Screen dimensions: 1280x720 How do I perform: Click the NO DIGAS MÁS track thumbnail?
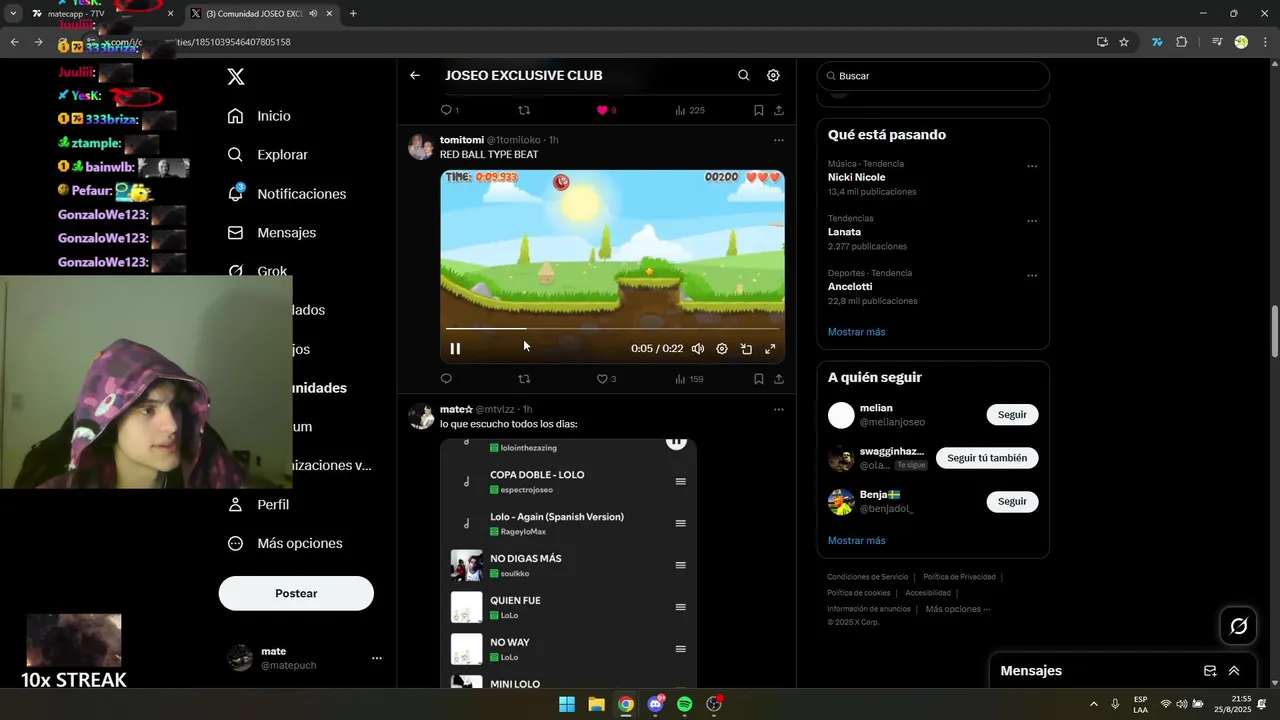click(x=466, y=565)
